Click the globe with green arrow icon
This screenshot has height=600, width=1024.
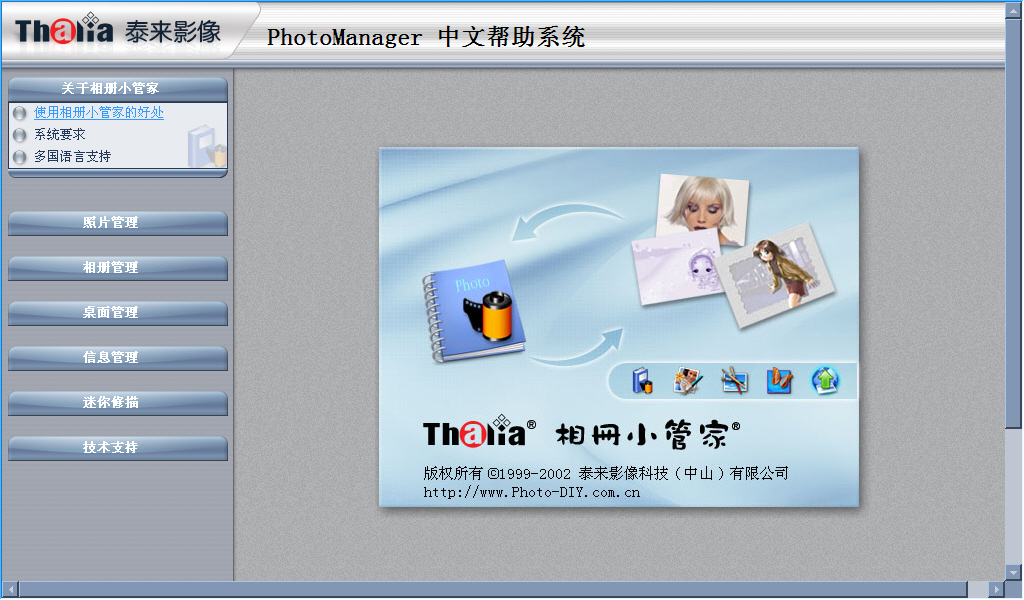click(825, 380)
